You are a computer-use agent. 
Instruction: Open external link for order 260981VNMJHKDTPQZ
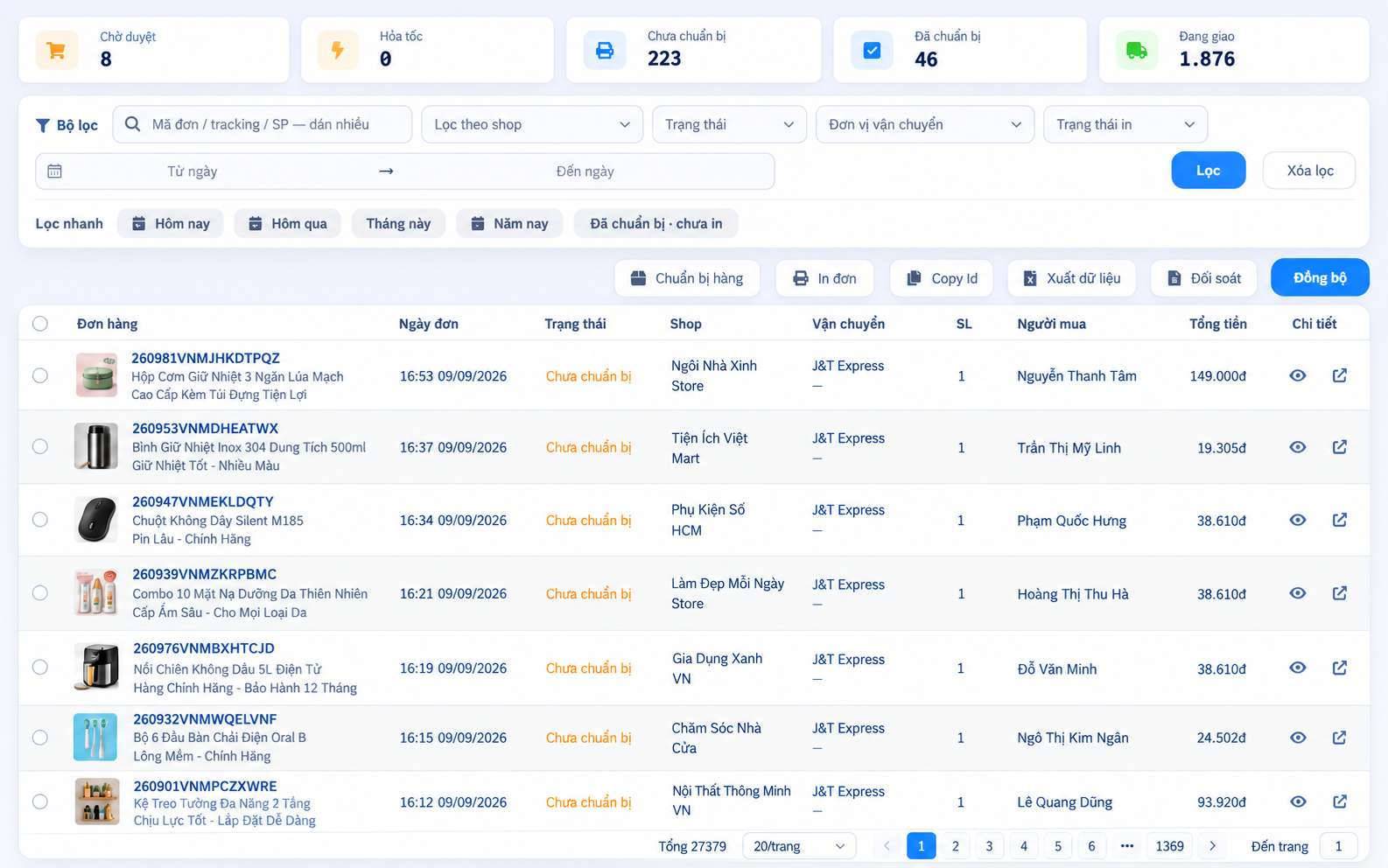[1339, 375]
